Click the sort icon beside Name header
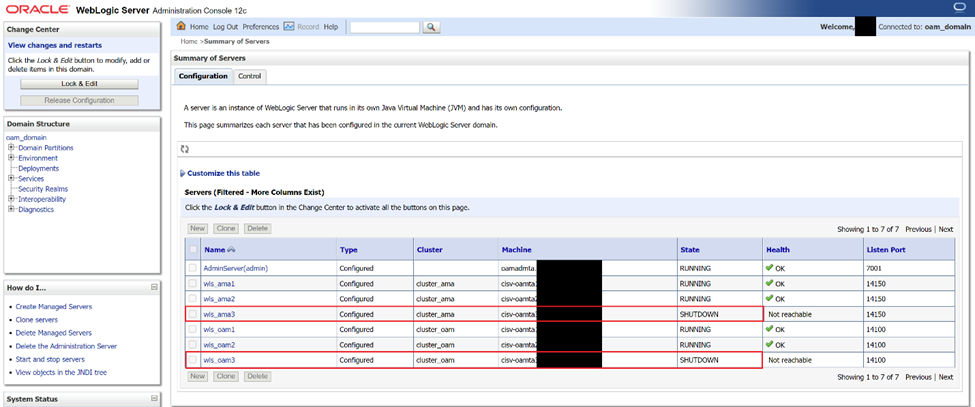Screen dimensions: 975x407 [x=232, y=249]
